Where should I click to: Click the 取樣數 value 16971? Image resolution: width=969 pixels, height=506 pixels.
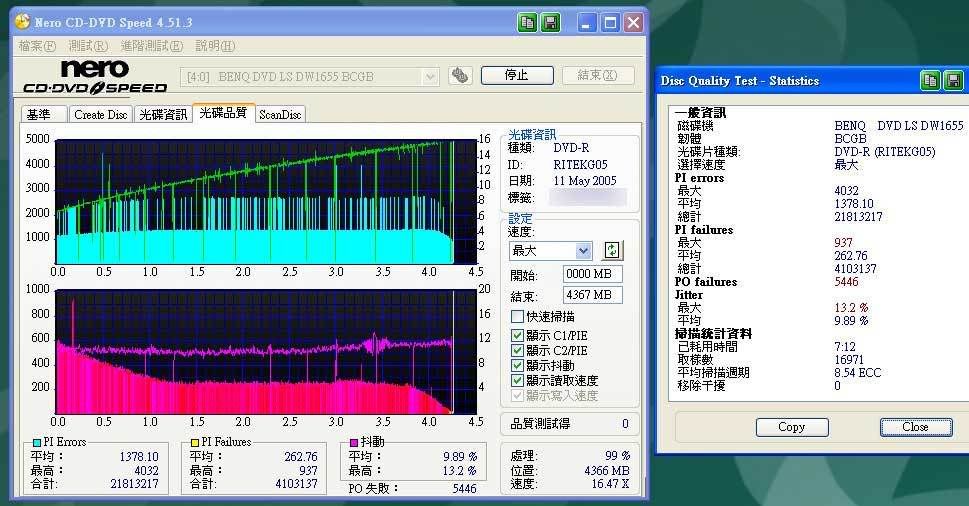coord(849,360)
